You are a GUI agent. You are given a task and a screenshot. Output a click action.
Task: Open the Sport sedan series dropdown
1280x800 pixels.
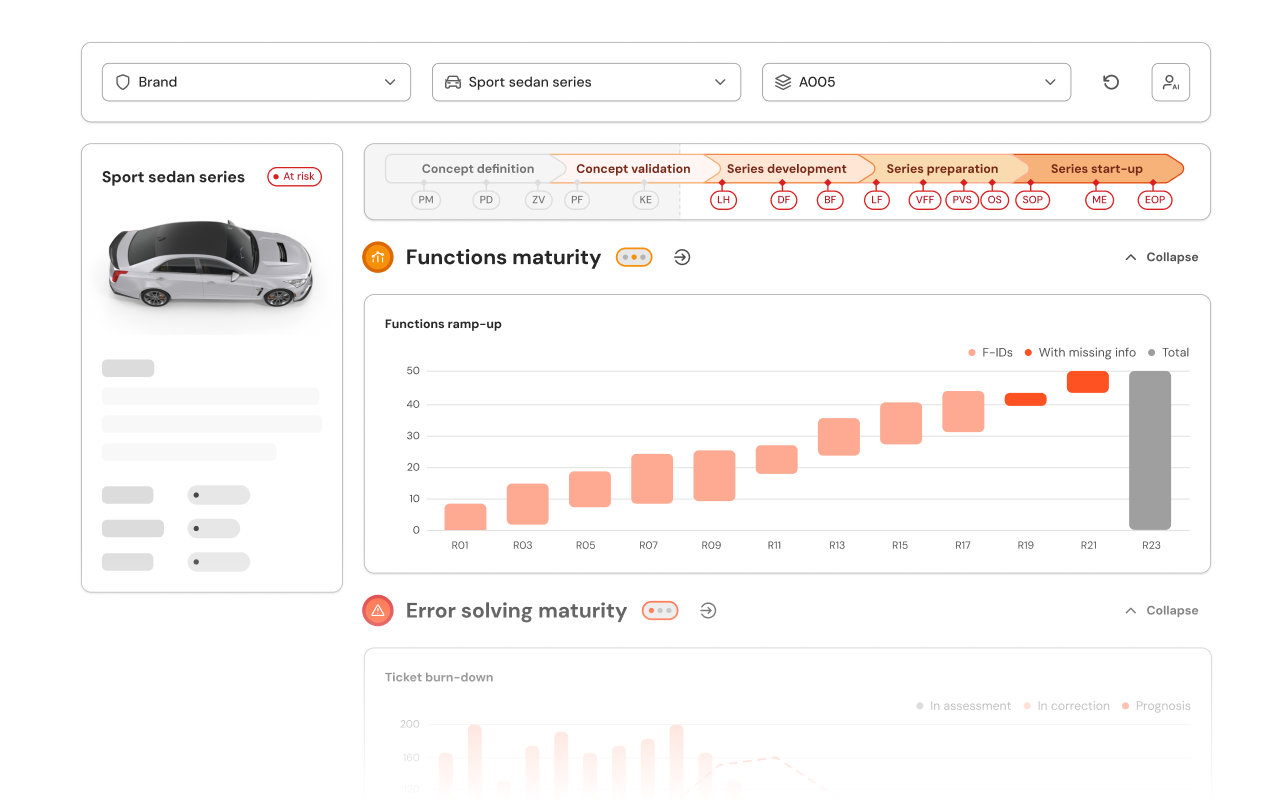point(586,82)
